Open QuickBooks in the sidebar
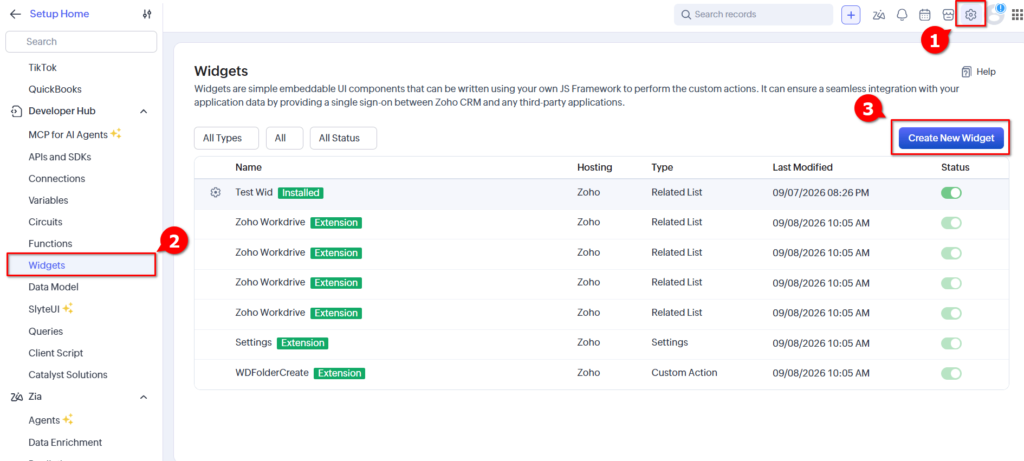Screen dimensions: 1024x461 (55, 89)
